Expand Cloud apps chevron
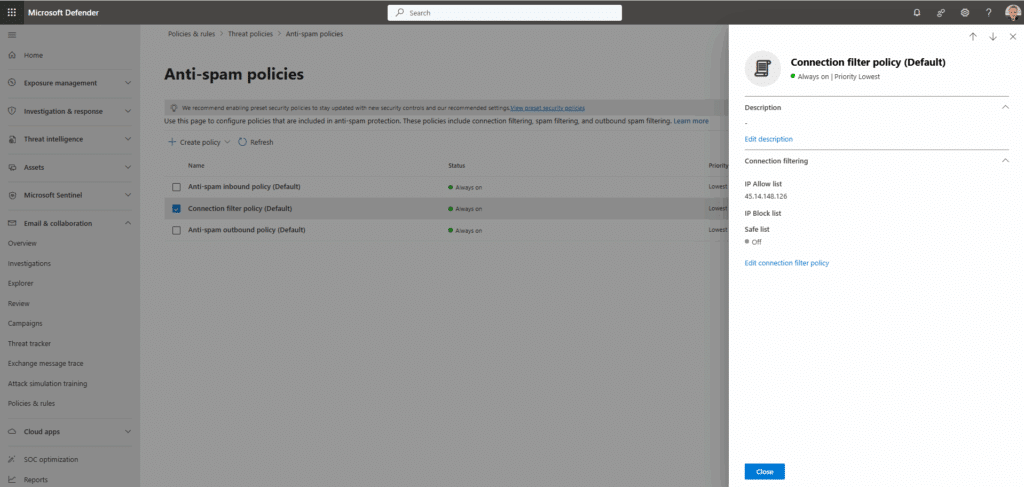Screen dimensions: 1024x487 128,432
